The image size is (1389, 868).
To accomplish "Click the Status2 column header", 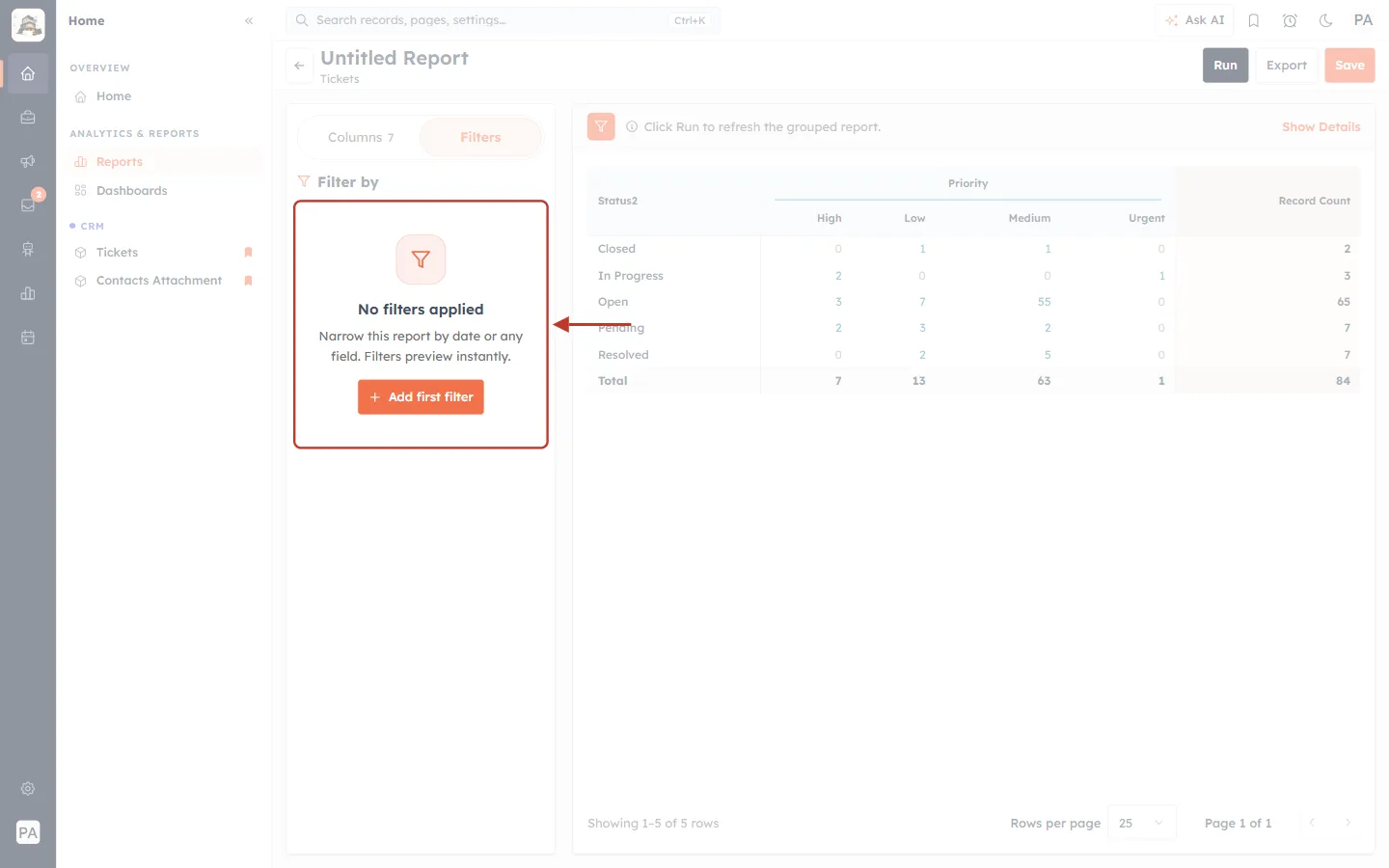I will pyautogui.click(x=617, y=201).
